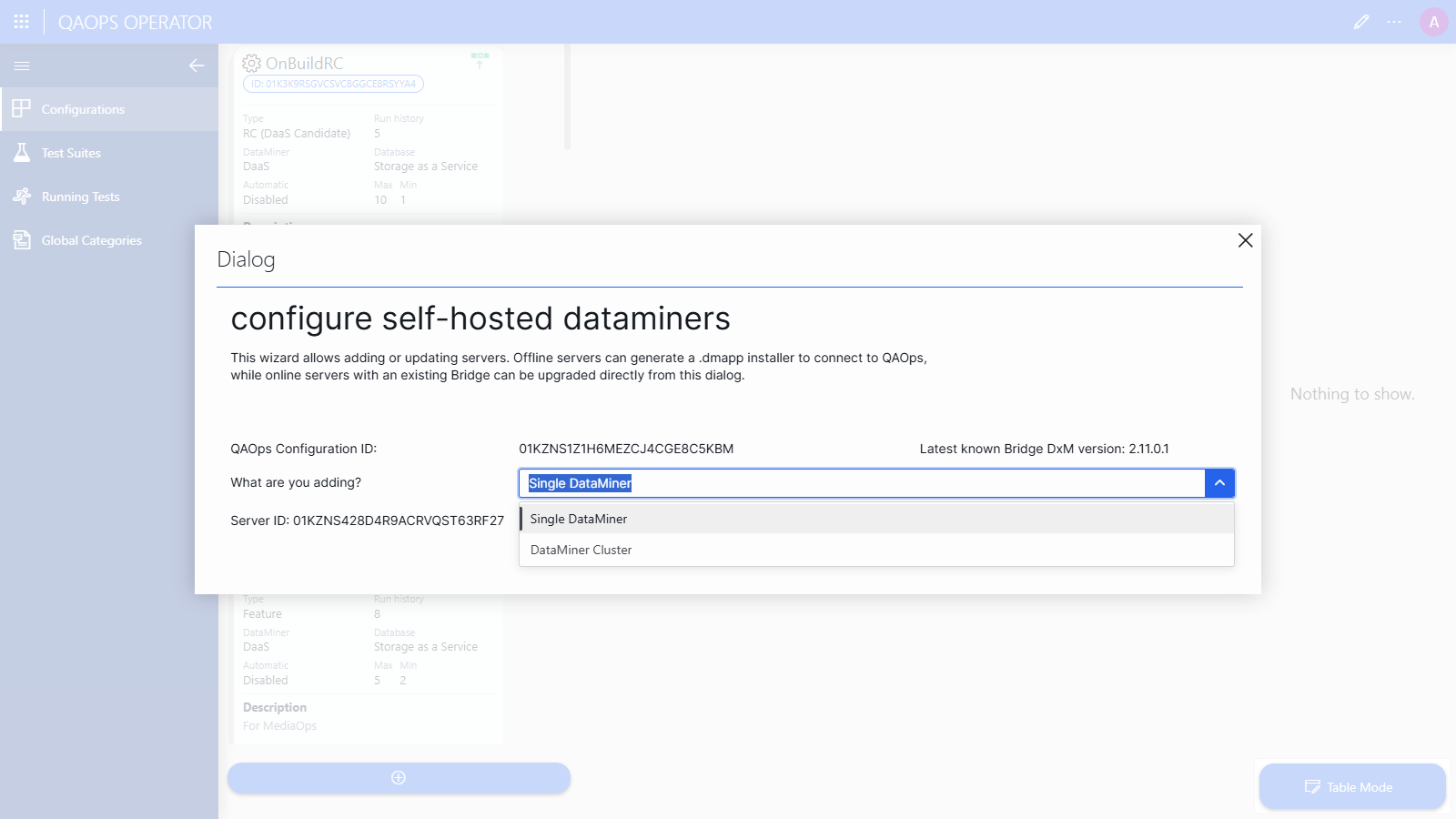Click the QAOps Configuration ID value

626,449
